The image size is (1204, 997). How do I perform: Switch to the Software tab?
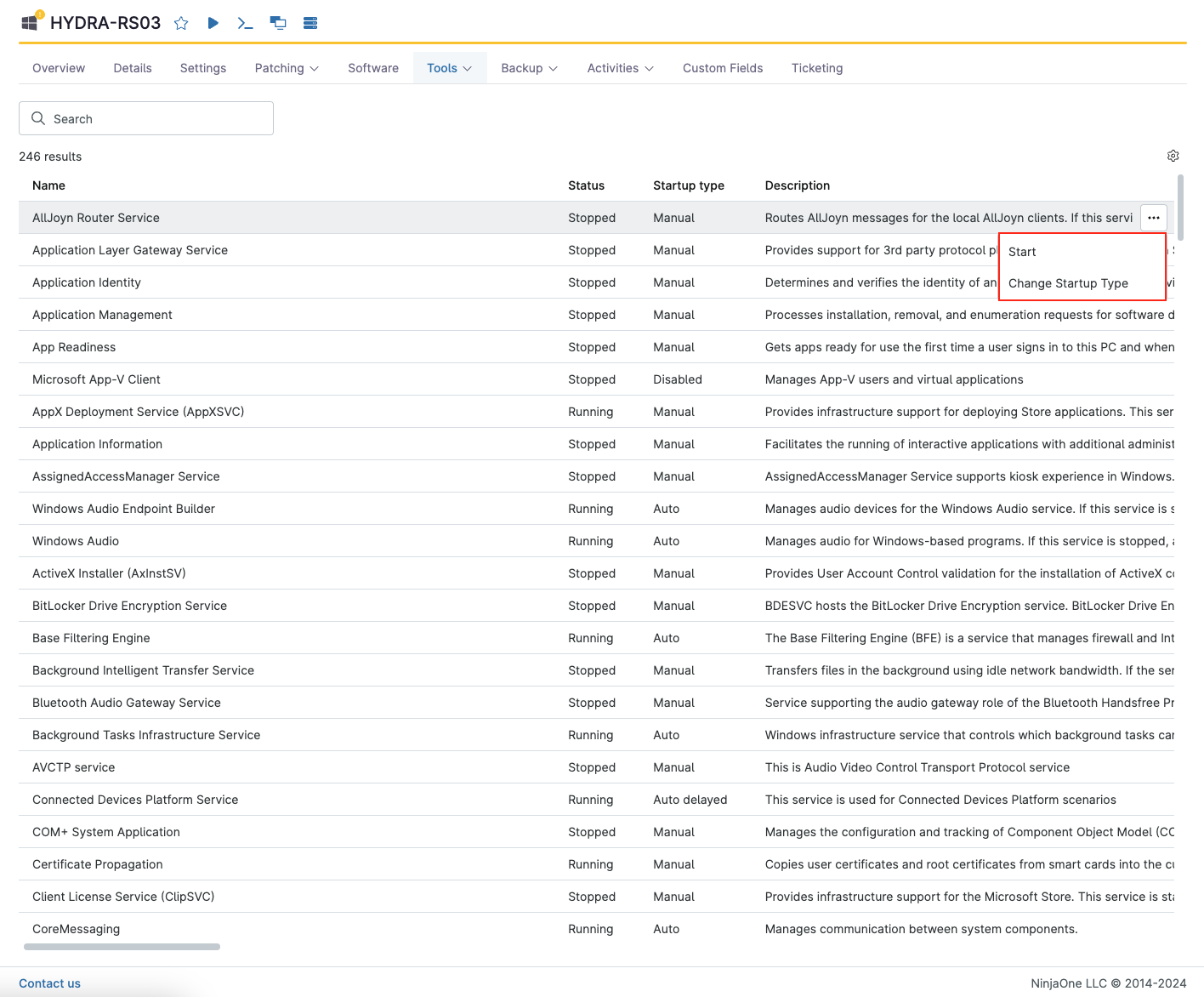pos(372,68)
